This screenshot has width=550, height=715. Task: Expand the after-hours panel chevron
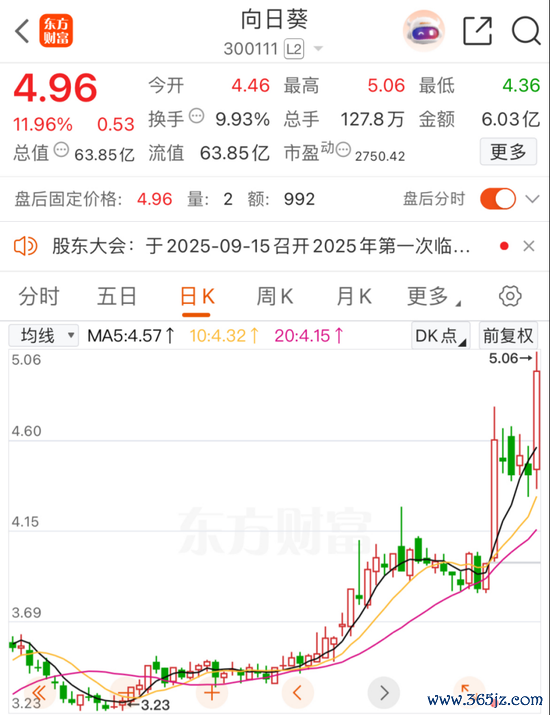(x=532, y=199)
